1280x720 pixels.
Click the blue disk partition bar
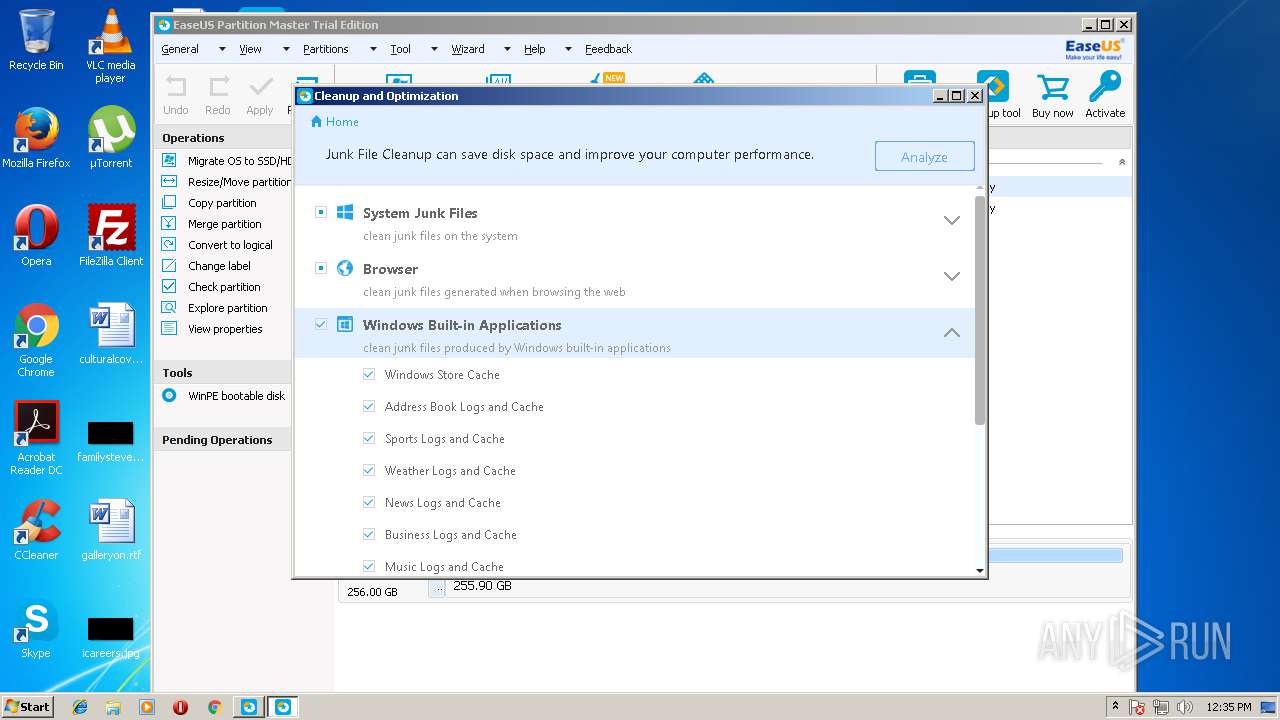pyautogui.click(x=1055, y=555)
